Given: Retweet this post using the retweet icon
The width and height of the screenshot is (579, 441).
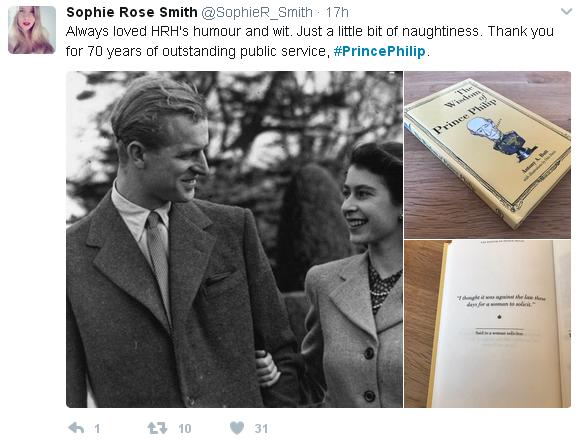Looking at the screenshot, I should [157, 428].
